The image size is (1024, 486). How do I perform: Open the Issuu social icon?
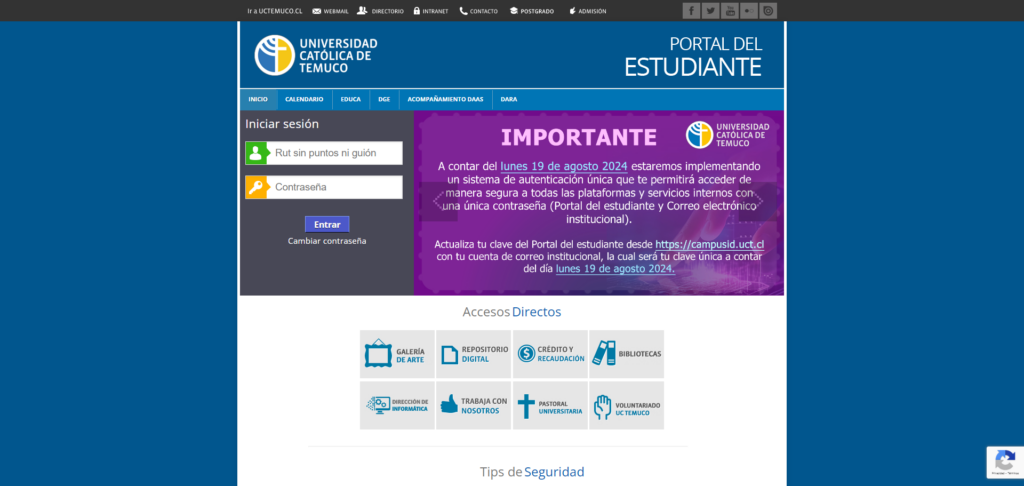click(768, 10)
